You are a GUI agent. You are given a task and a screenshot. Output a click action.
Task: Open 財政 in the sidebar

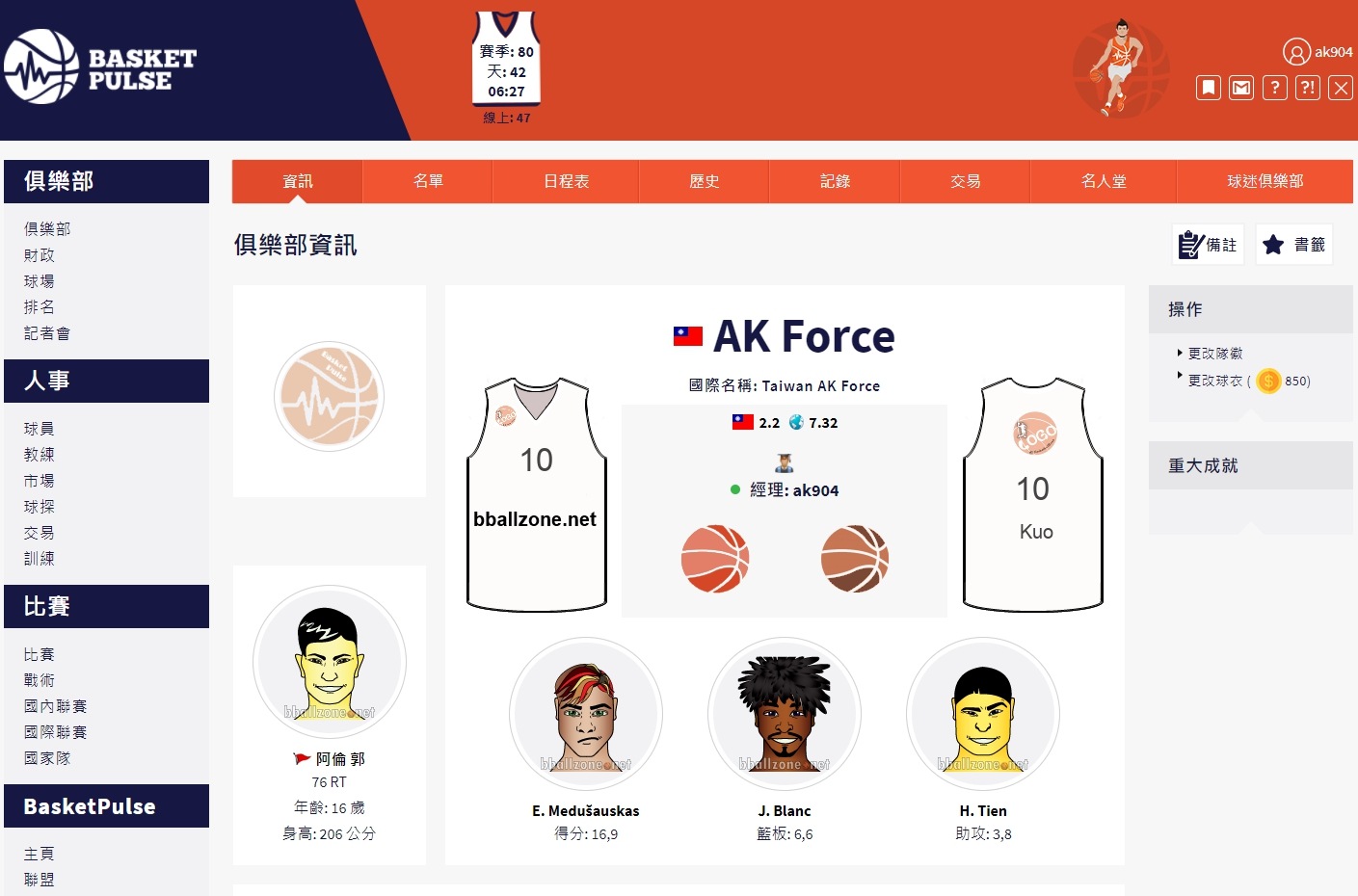pos(40,255)
